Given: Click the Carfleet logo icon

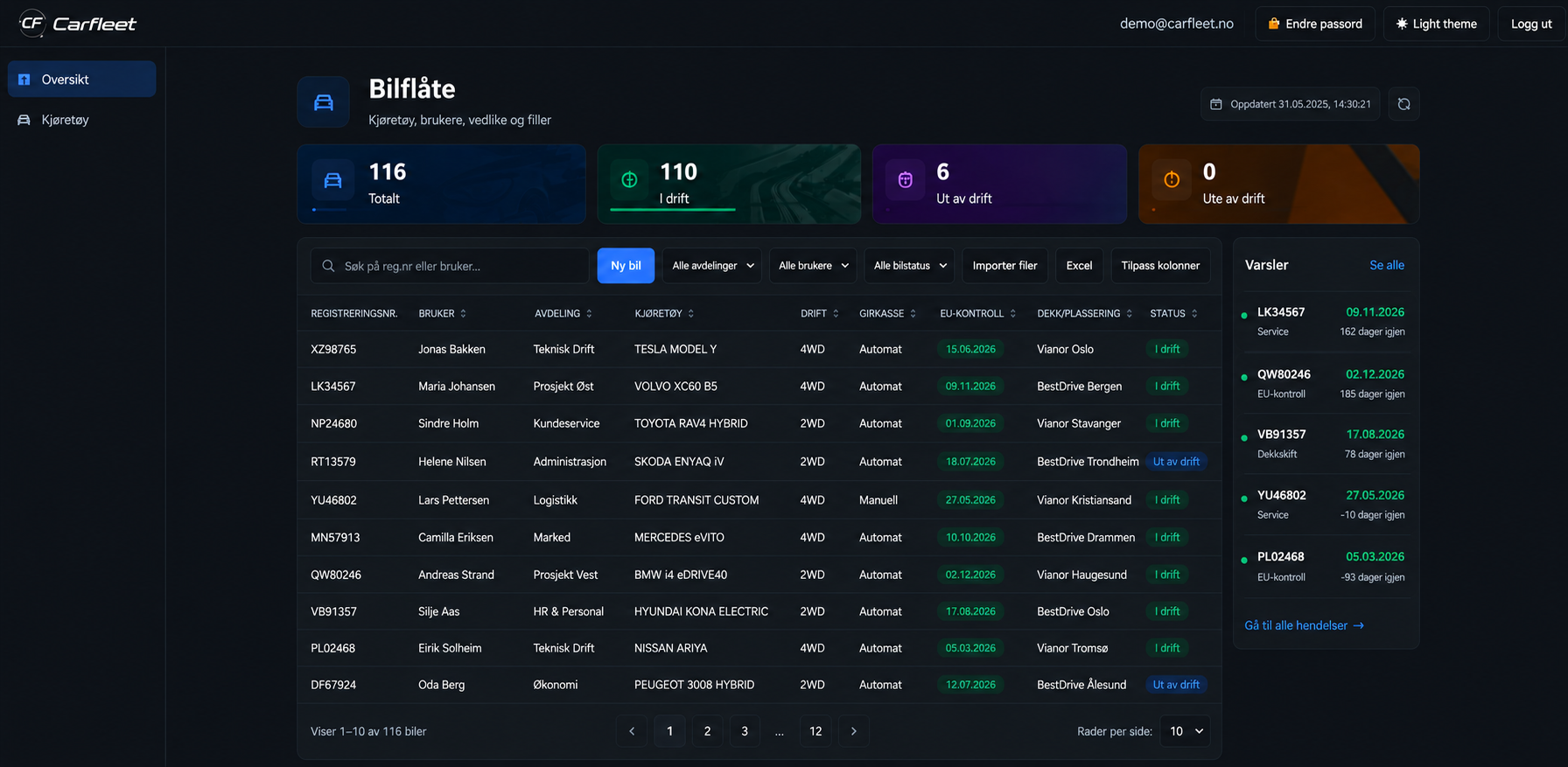Looking at the screenshot, I should point(31,24).
